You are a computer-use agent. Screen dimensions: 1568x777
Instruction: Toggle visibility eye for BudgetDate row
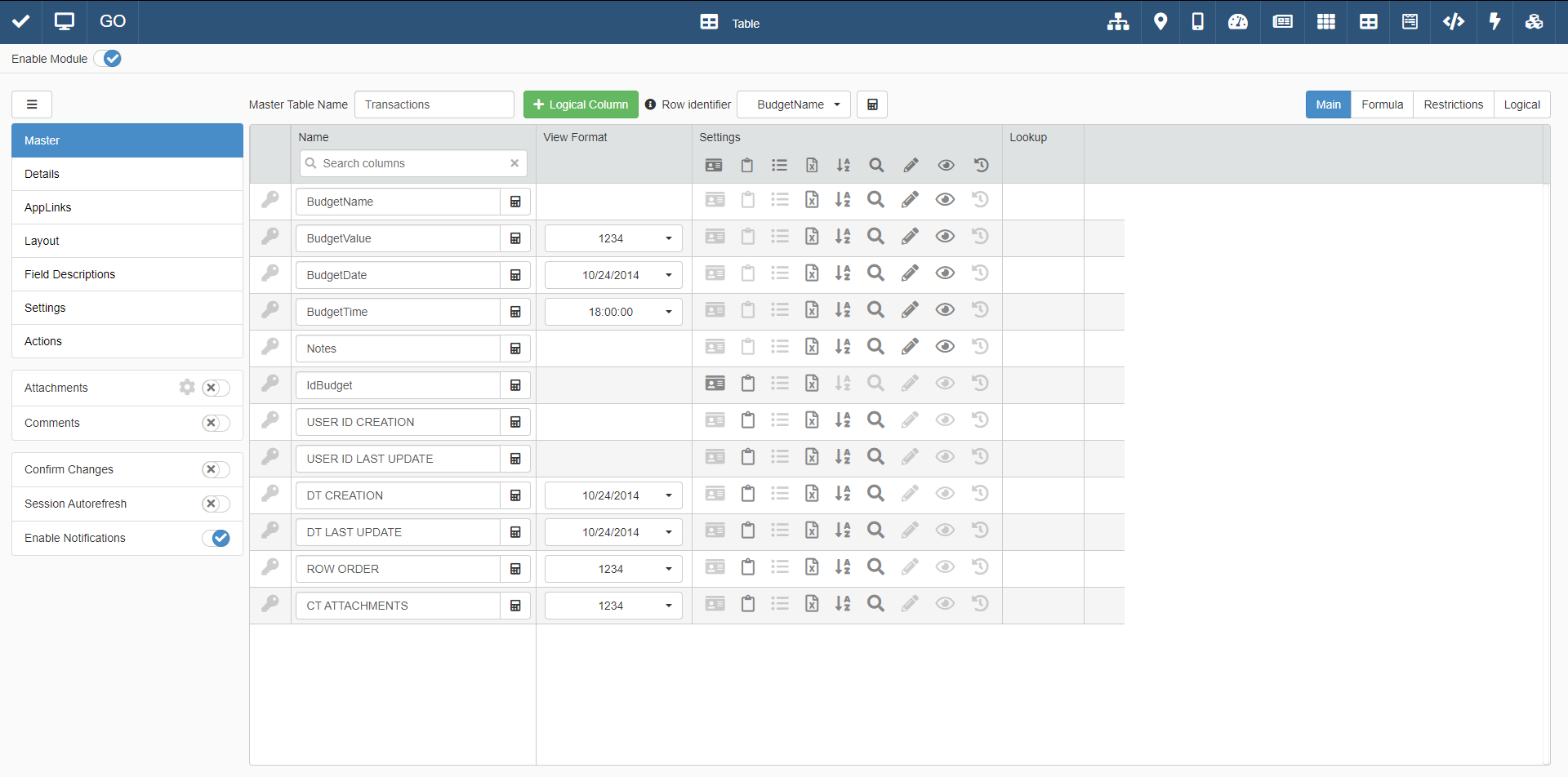pyautogui.click(x=945, y=273)
